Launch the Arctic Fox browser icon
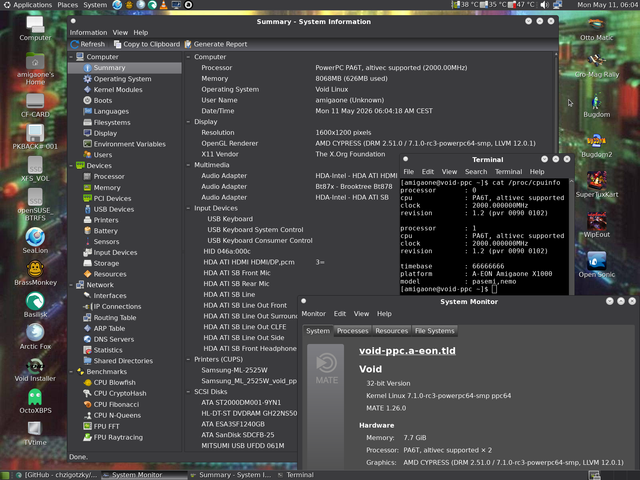The image size is (640, 480). (35, 337)
